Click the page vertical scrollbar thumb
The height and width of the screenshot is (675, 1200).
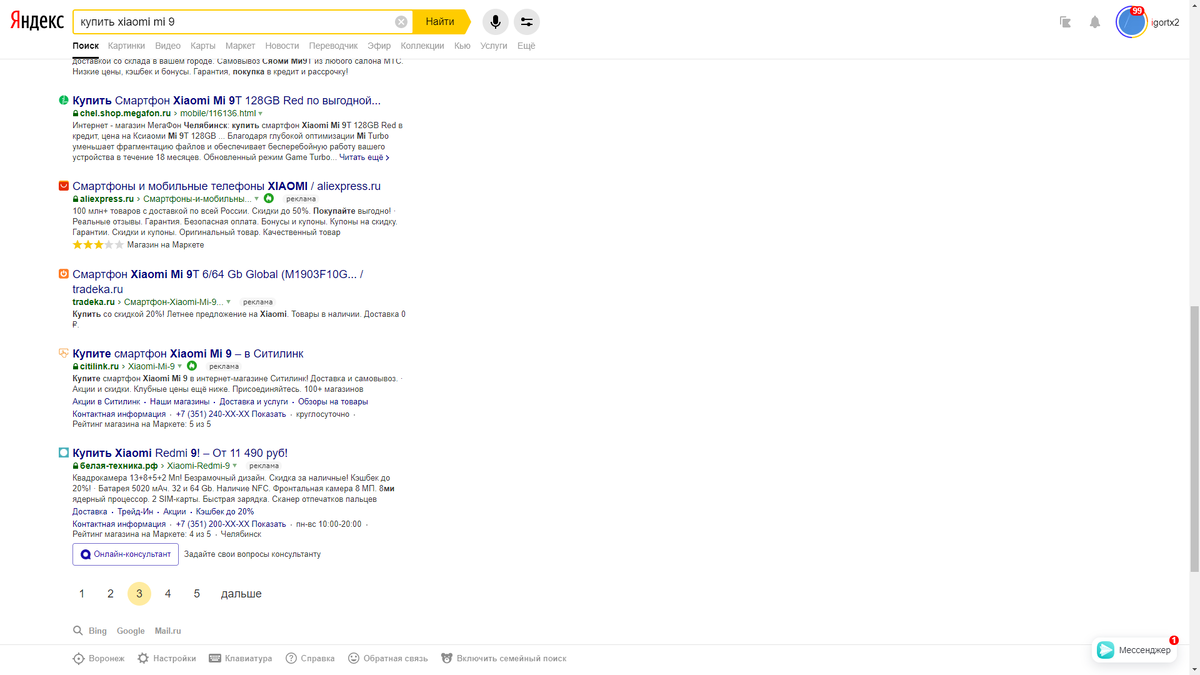[x=1193, y=437]
